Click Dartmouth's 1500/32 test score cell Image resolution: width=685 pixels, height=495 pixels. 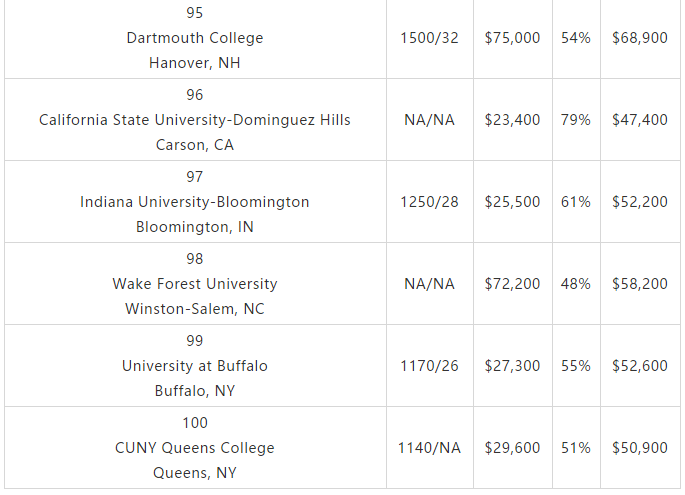click(429, 38)
